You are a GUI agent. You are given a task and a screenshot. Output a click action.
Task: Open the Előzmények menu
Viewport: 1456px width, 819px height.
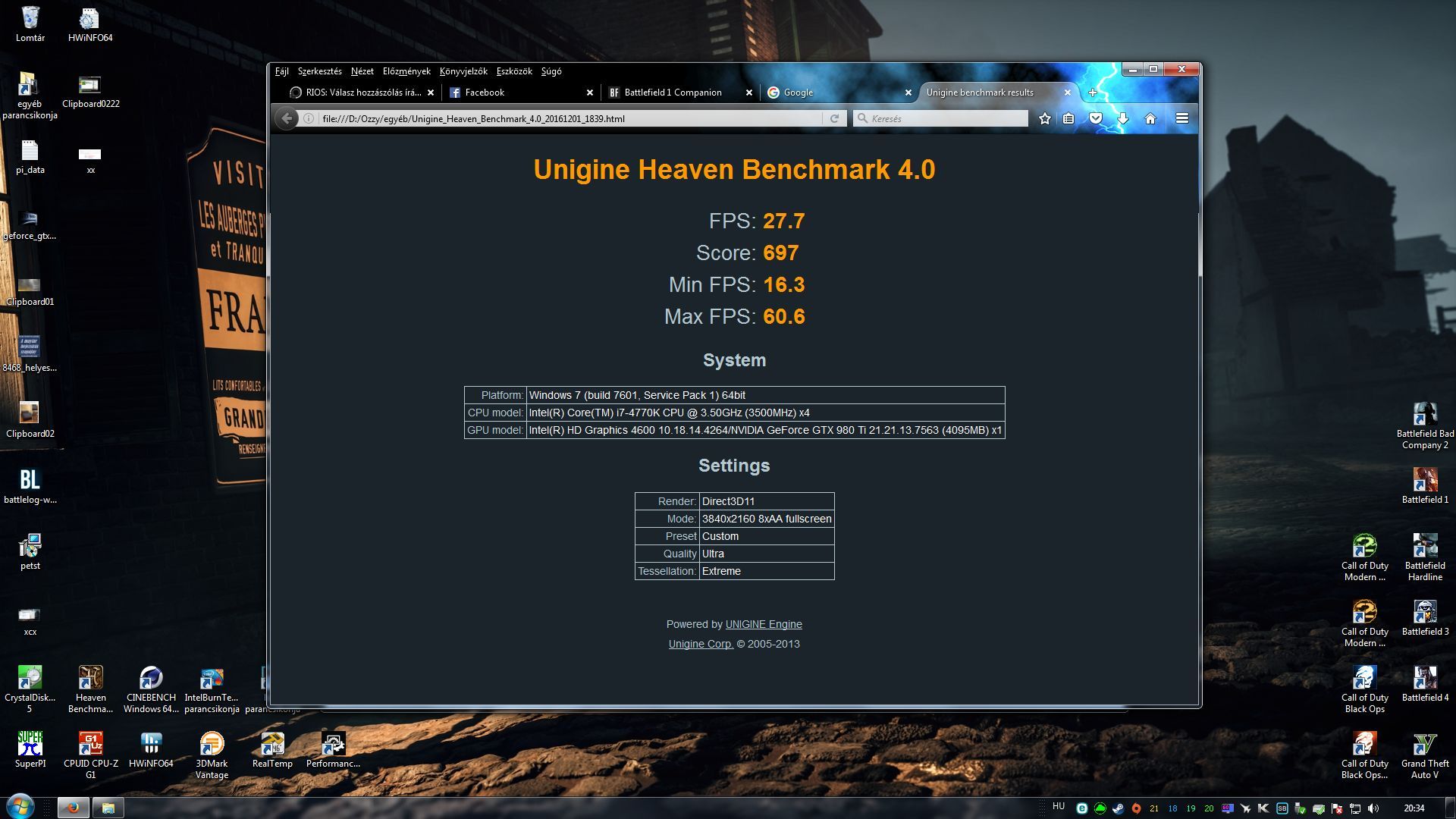tap(406, 71)
